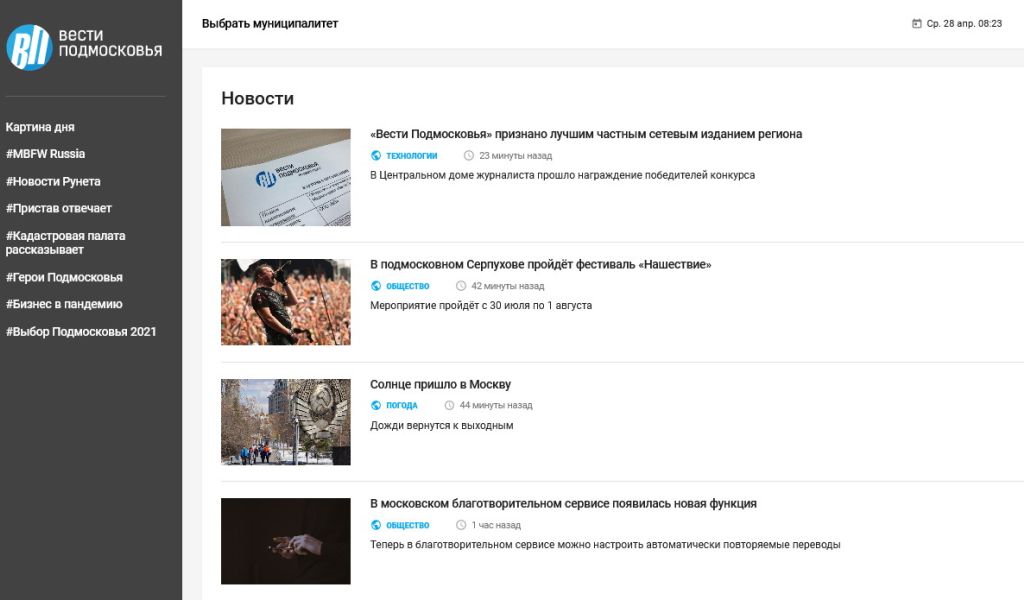
Task: Click clock icon by 44 минуты назад
Action: 449,405
